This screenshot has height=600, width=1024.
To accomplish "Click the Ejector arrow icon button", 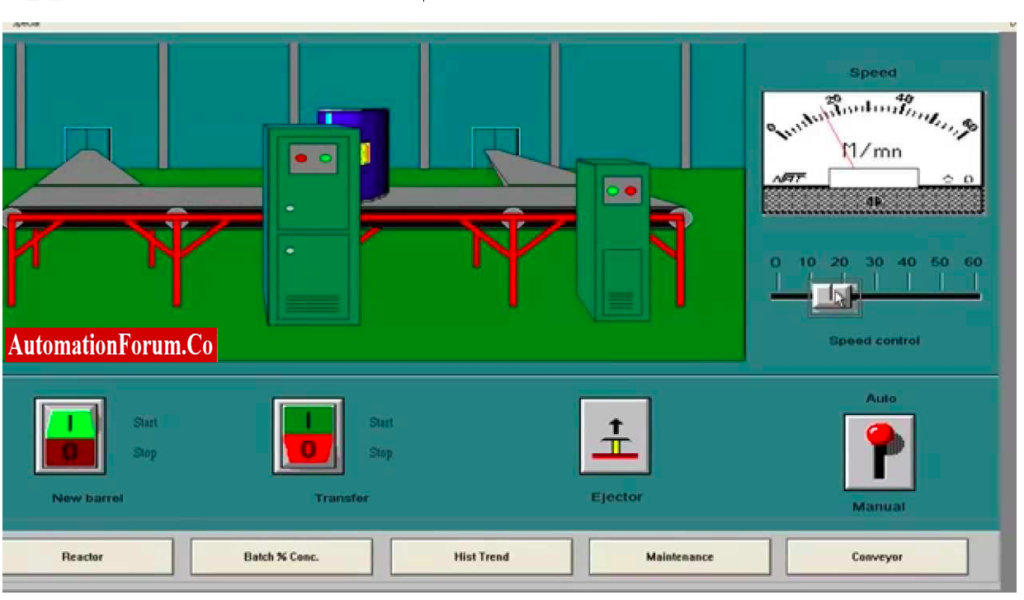I will point(615,436).
